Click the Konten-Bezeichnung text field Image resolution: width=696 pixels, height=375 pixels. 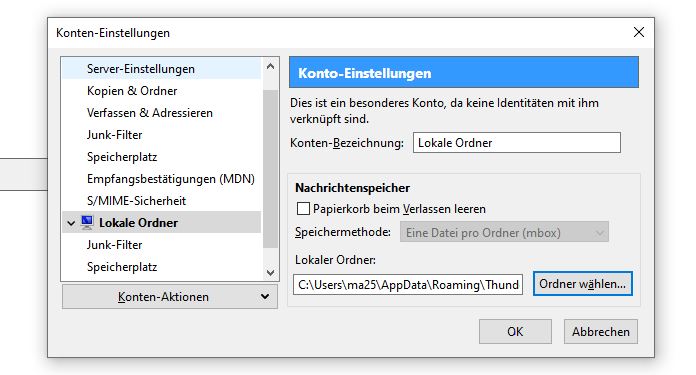coord(517,142)
